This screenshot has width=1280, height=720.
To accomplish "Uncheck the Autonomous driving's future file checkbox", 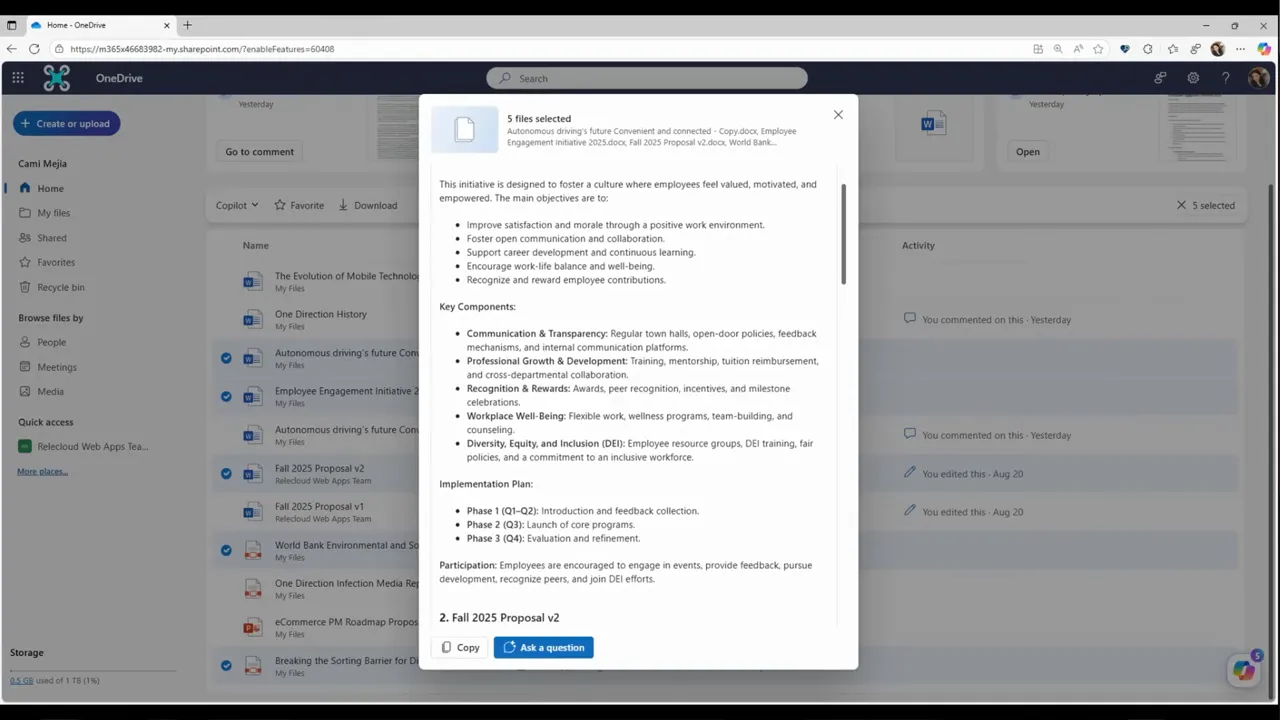I will 226,358.
